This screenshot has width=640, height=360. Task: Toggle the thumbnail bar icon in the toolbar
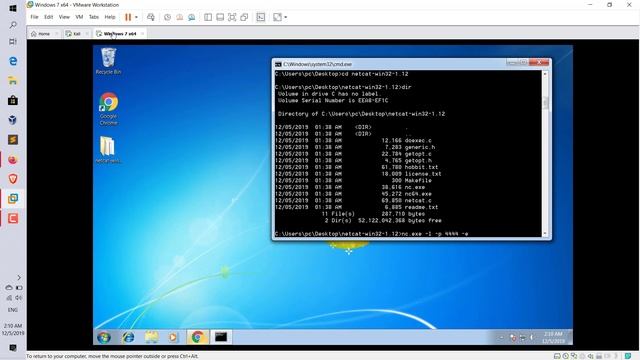click(220, 17)
